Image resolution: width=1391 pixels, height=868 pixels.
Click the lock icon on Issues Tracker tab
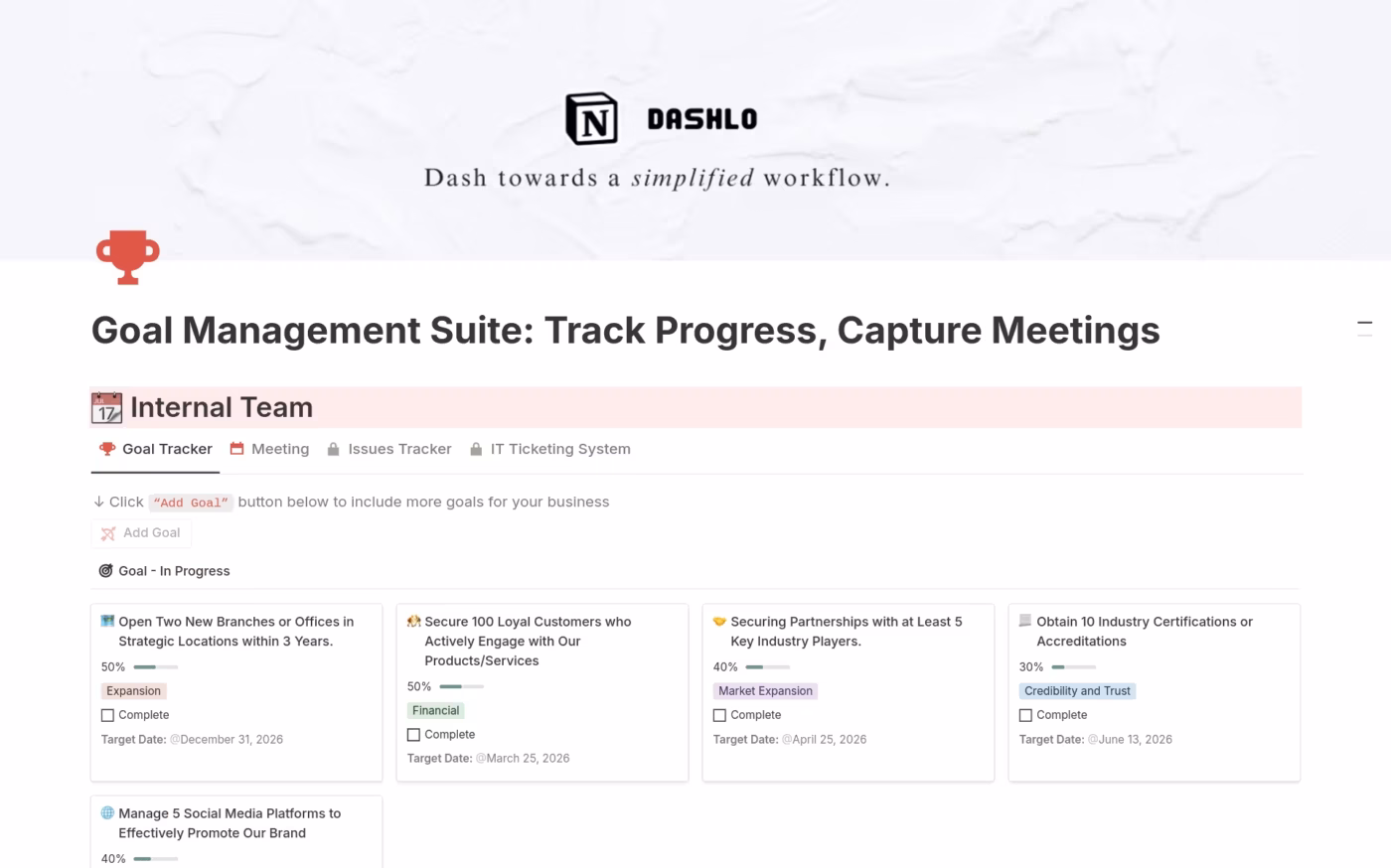(x=334, y=449)
